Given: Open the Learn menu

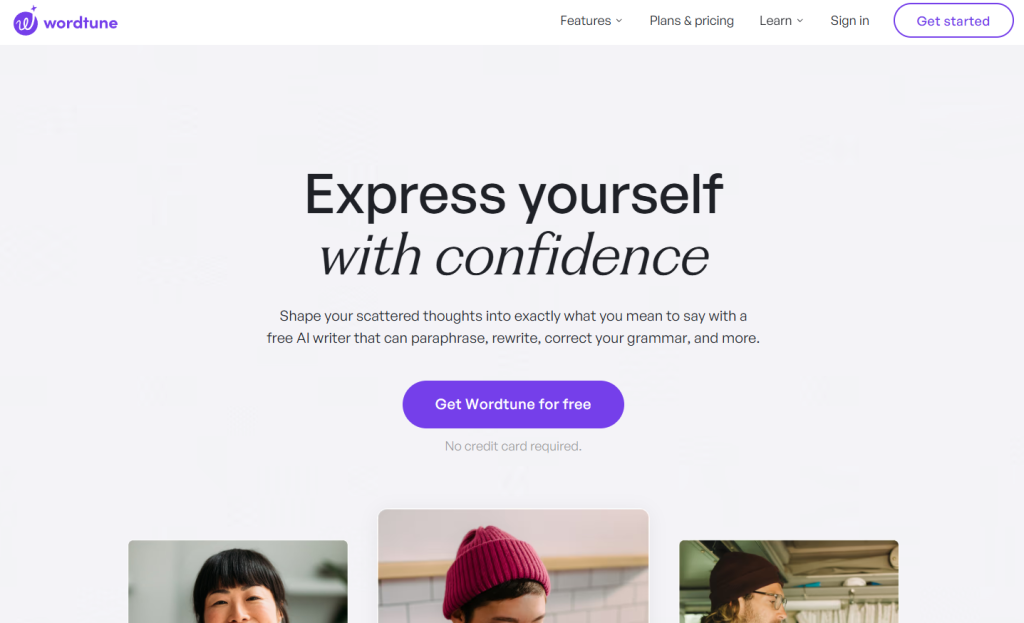Looking at the screenshot, I should coord(781,21).
